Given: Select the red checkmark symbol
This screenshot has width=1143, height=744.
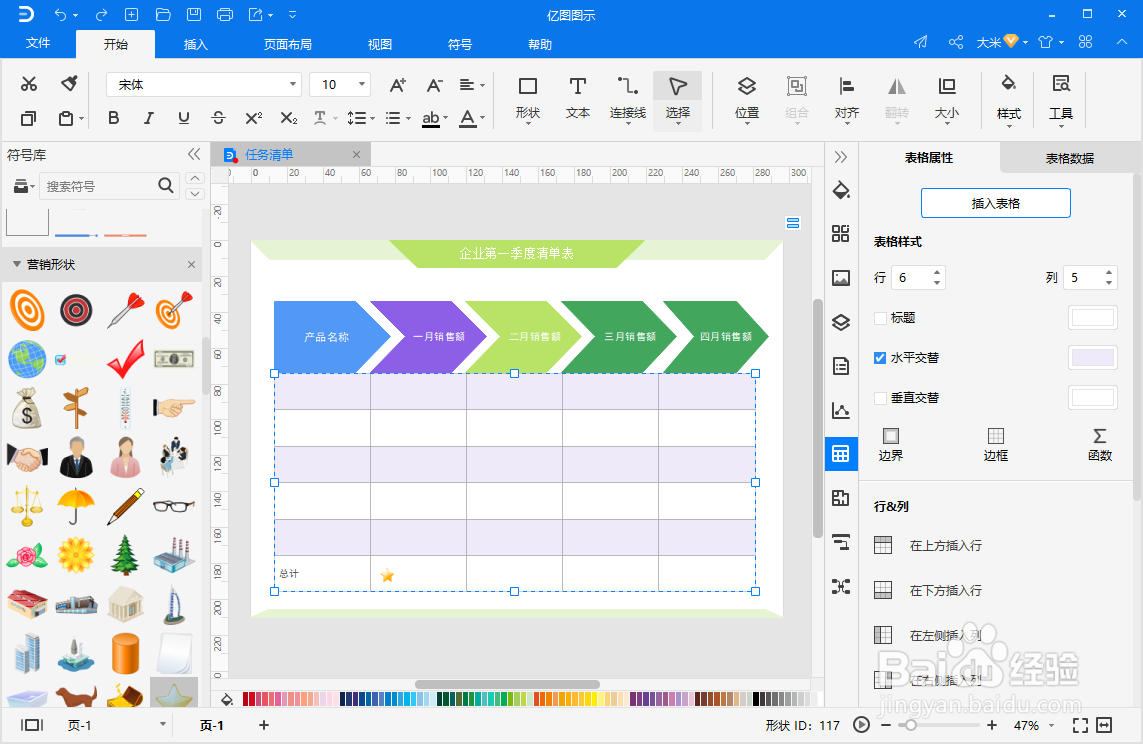Looking at the screenshot, I should tap(125, 359).
